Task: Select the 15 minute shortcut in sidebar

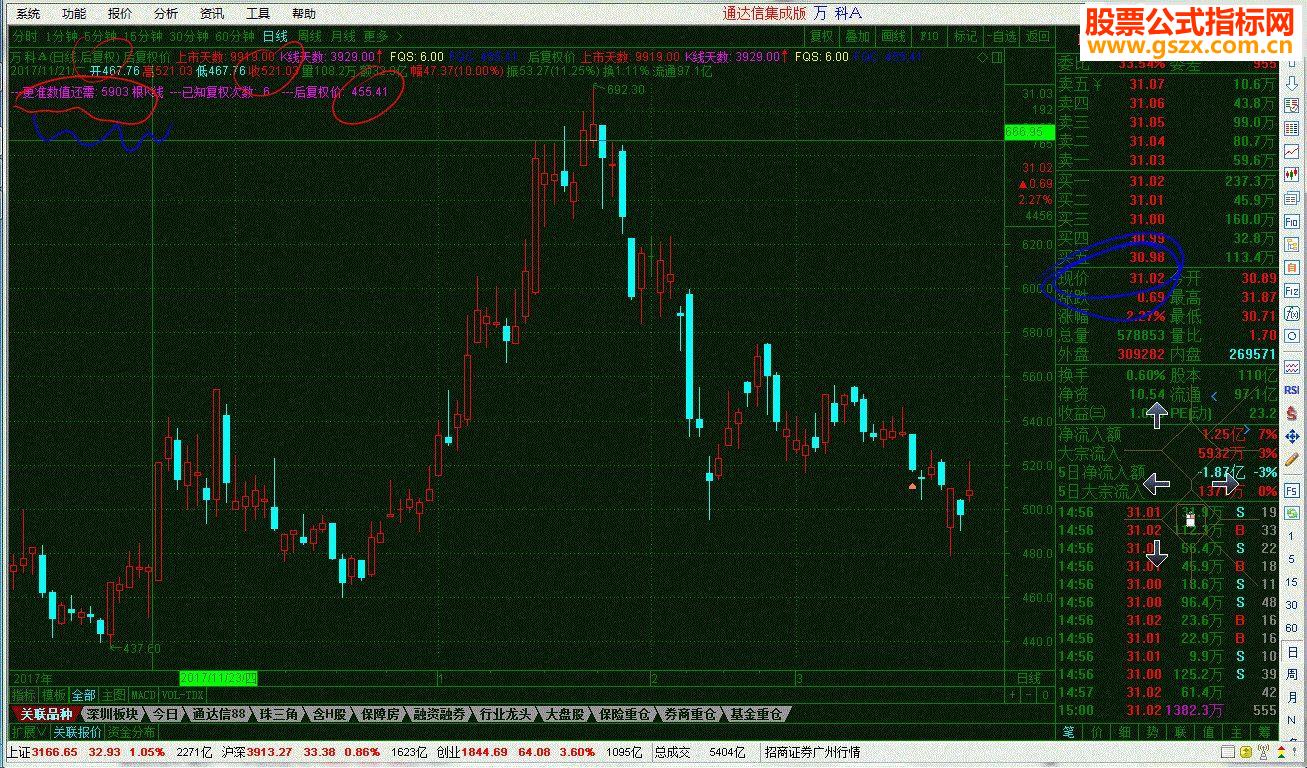Action: coord(1292,582)
